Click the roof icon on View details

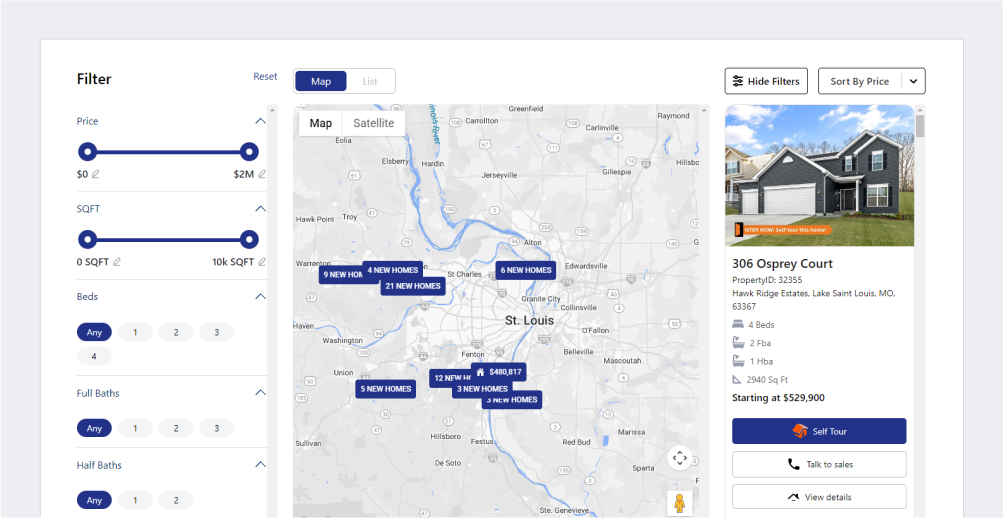tap(794, 497)
